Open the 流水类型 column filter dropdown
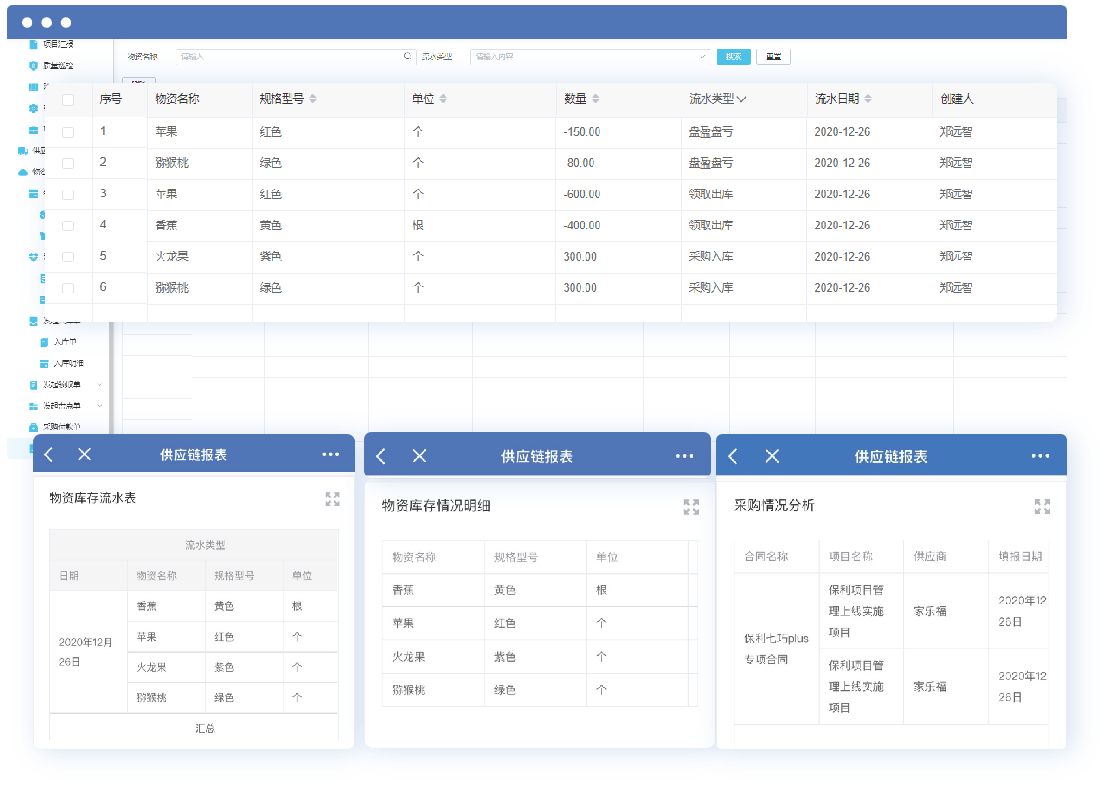1111x790 pixels. pos(741,99)
